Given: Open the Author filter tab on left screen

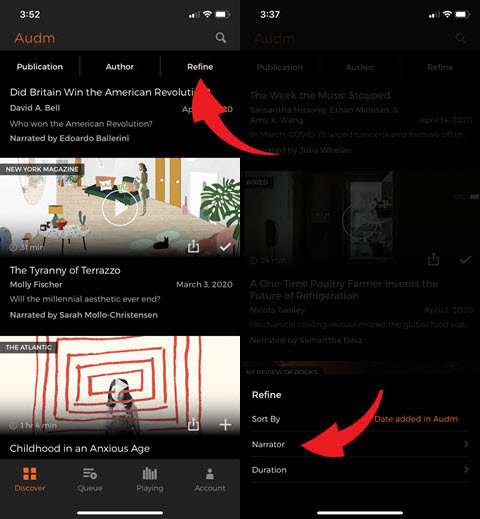Looking at the screenshot, I should [x=120, y=67].
